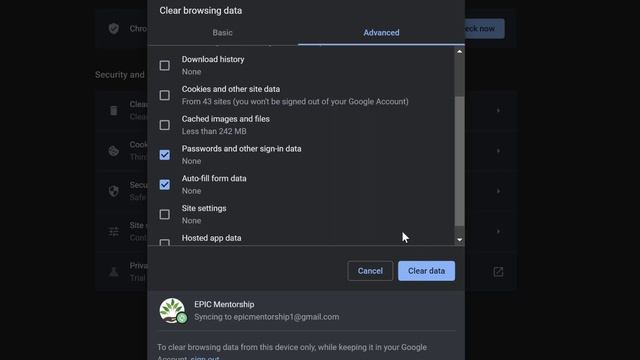Viewport: 640px width, 360px height.
Task: Click the external link icon in Privacy row
Action: [x=498, y=272]
